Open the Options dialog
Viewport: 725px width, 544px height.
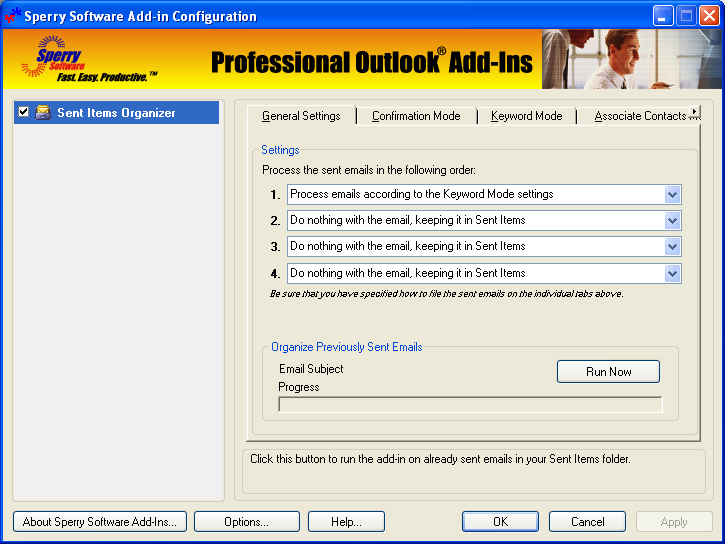(247, 522)
